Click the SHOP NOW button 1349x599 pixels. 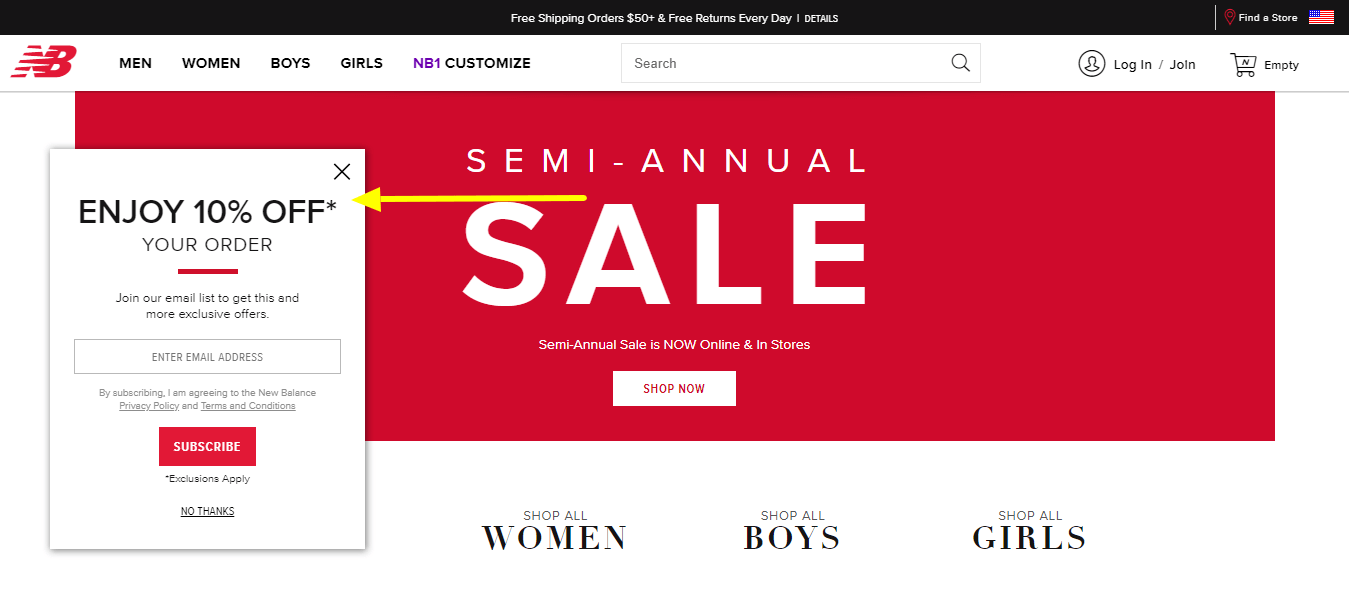pos(674,388)
